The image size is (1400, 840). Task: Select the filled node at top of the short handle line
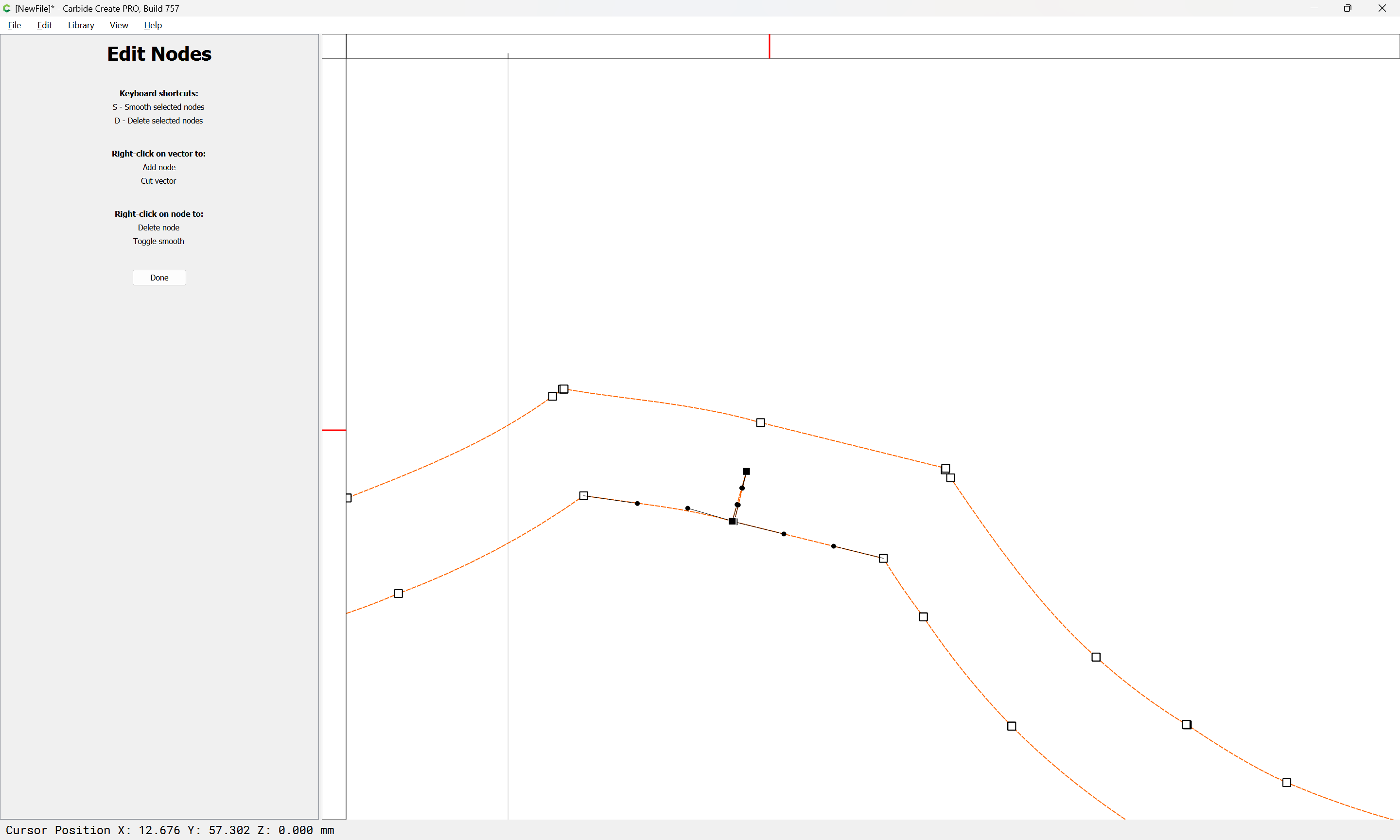[x=746, y=472]
